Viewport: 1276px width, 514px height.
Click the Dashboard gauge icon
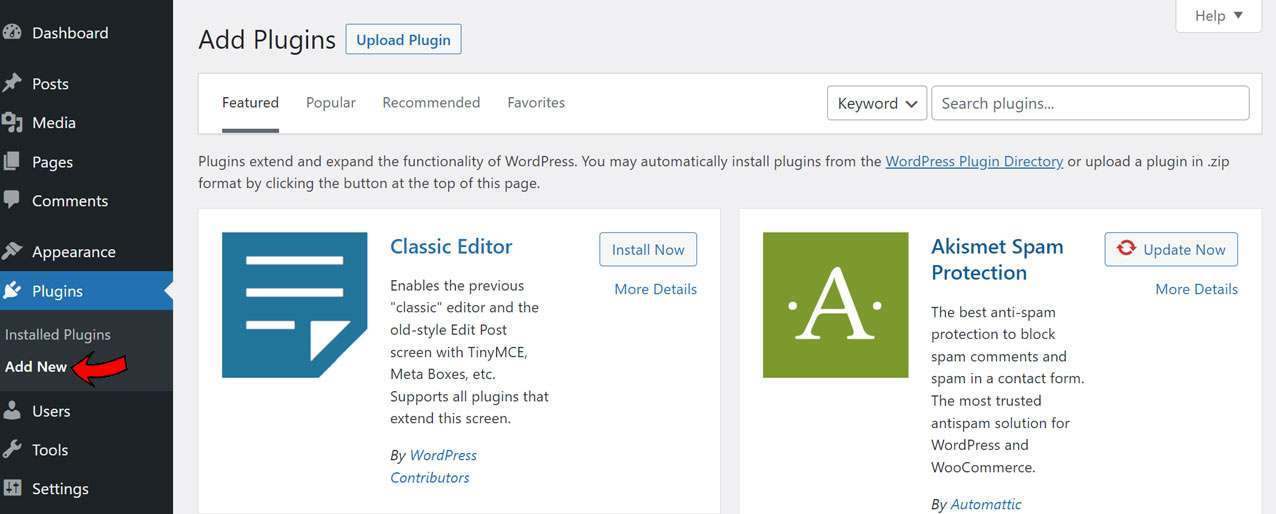click(x=11, y=32)
